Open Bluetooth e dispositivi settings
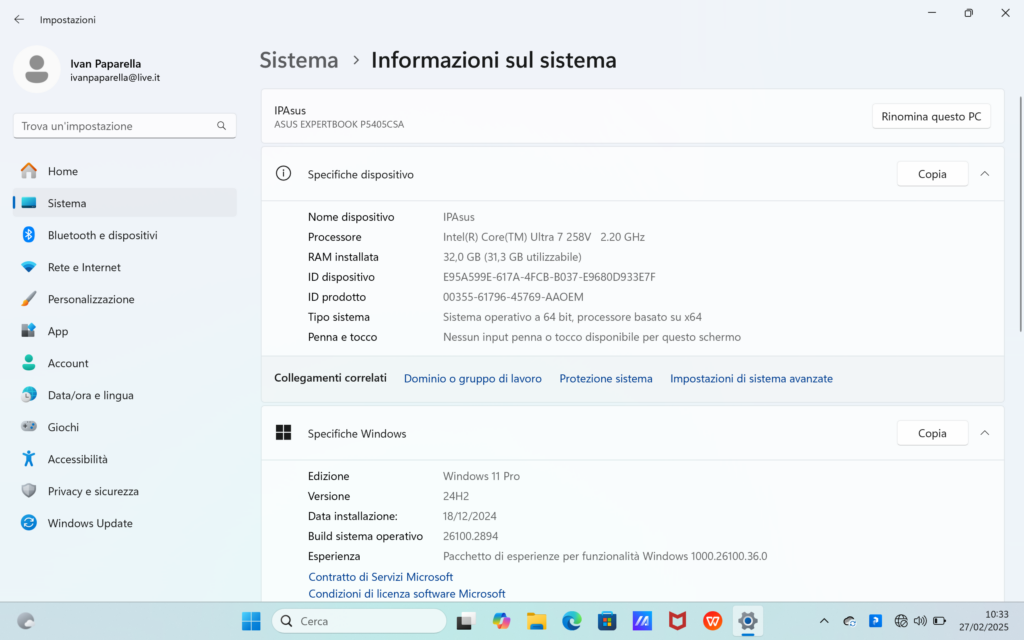This screenshot has height=640, width=1024. [102, 235]
